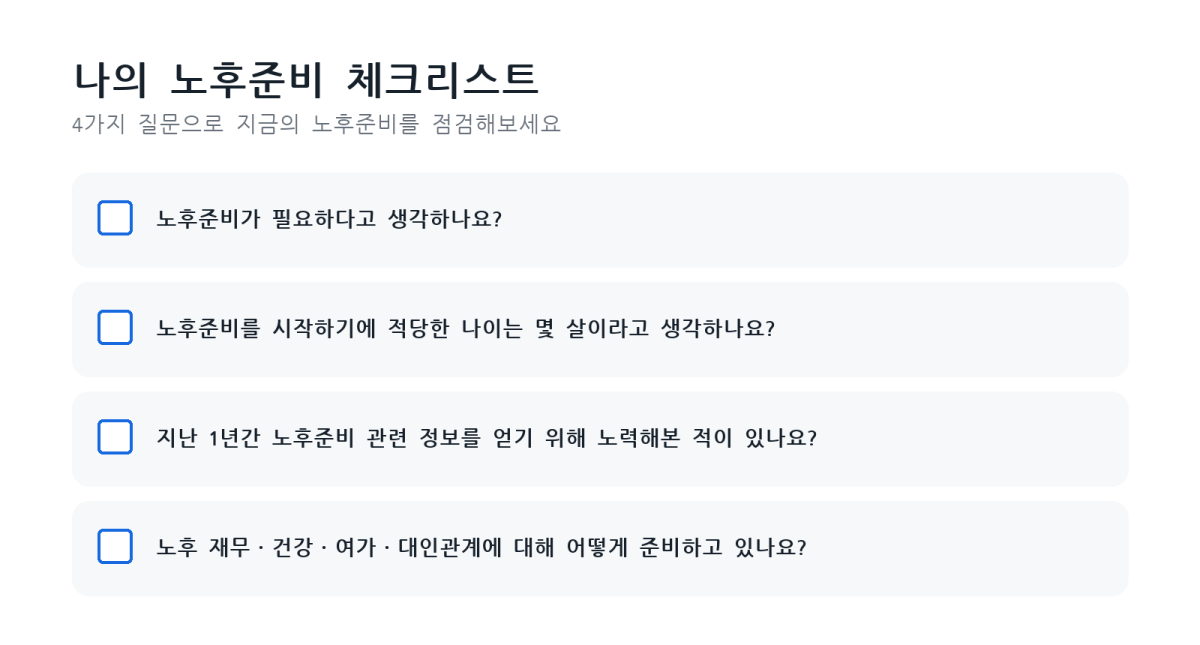The image size is (1200, 645).
Task: Tick the checkbox about 적당한 나이 to start
Action: click(x=115, y=327)
